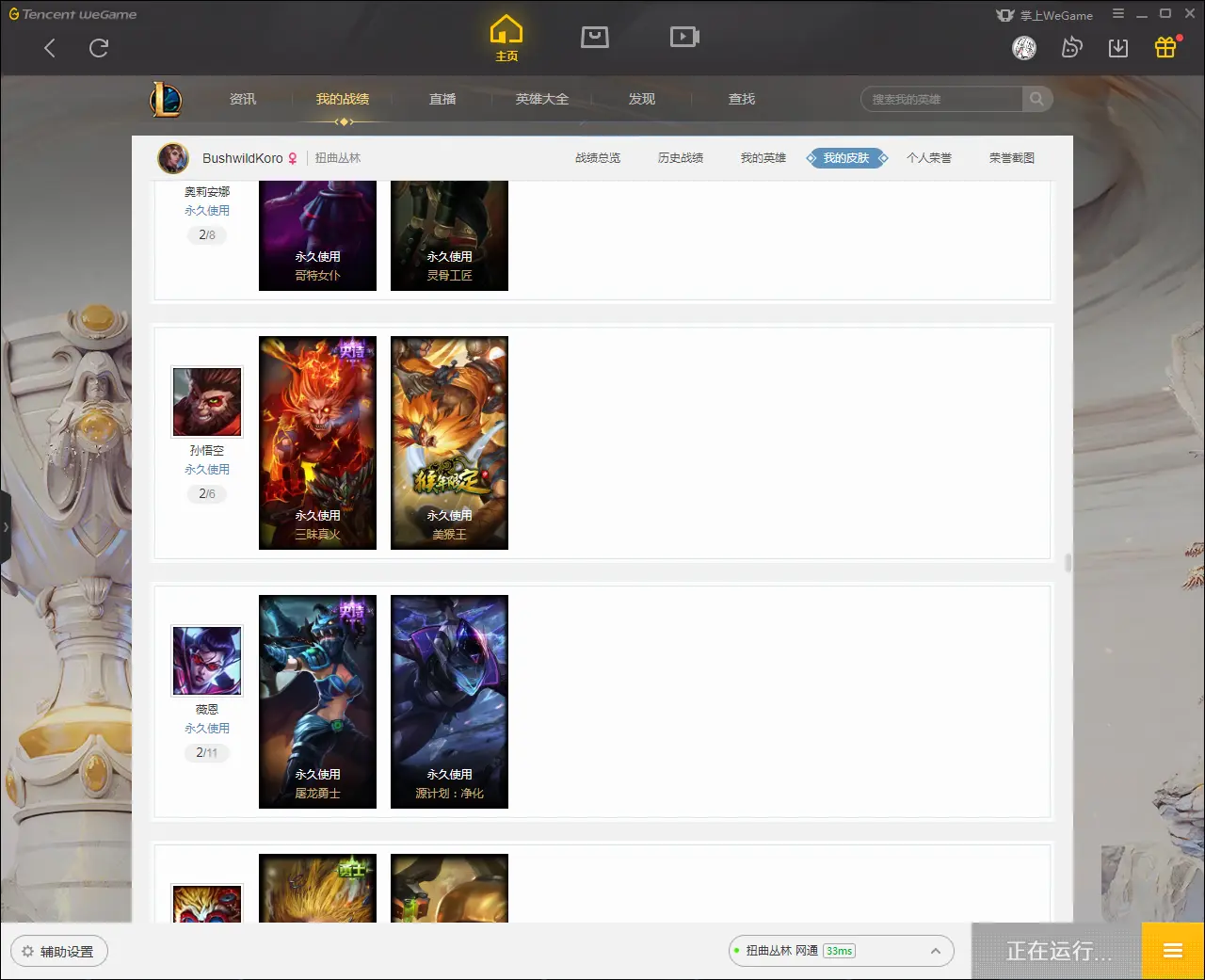The image size is (1205, 980).
Task: Click the 孙悟空 champion portrait
Action: point(207,402)
